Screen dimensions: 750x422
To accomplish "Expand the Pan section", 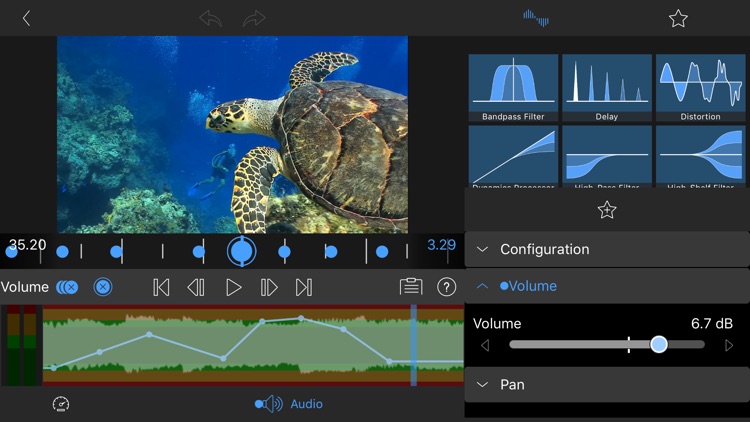I will click(607, 385).
